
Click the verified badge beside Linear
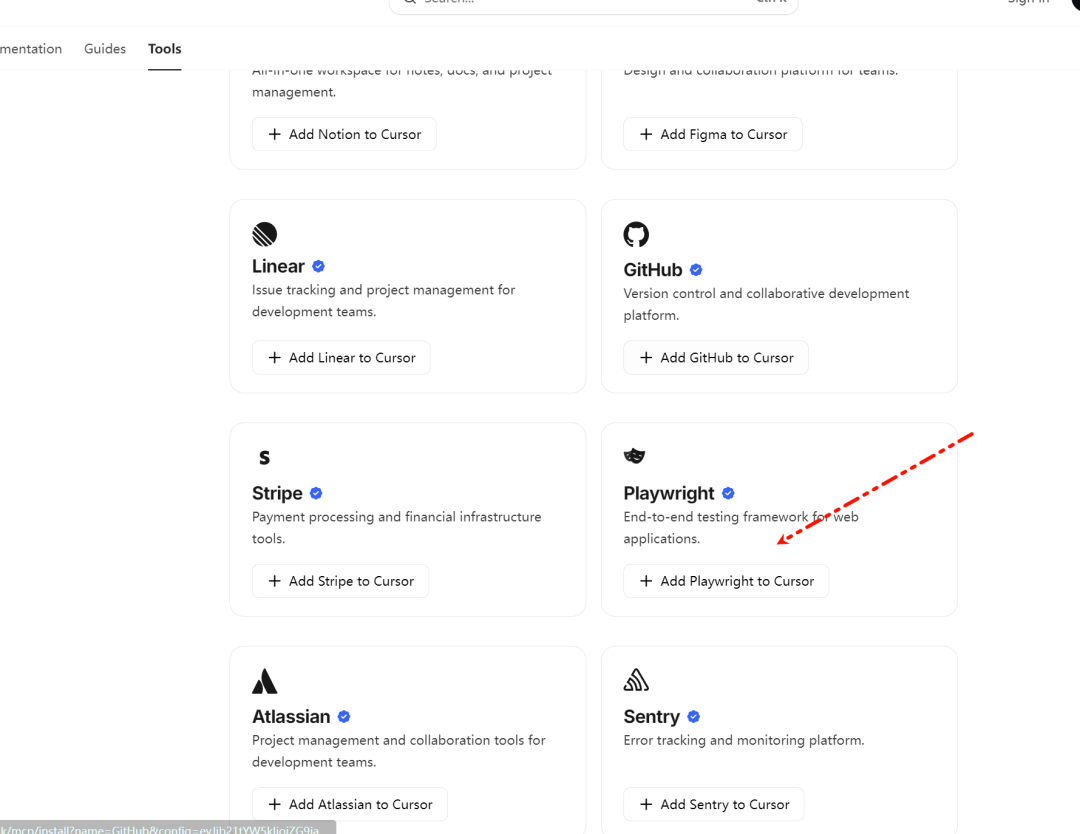pyautogui.click(x=319, y=266)
